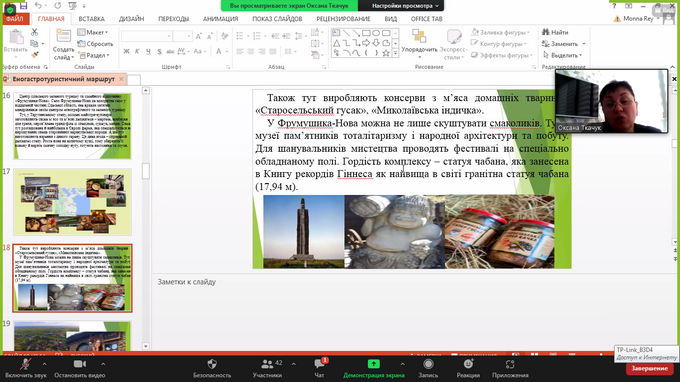Click the Найти search icon in ribbon

pos(555,32)
